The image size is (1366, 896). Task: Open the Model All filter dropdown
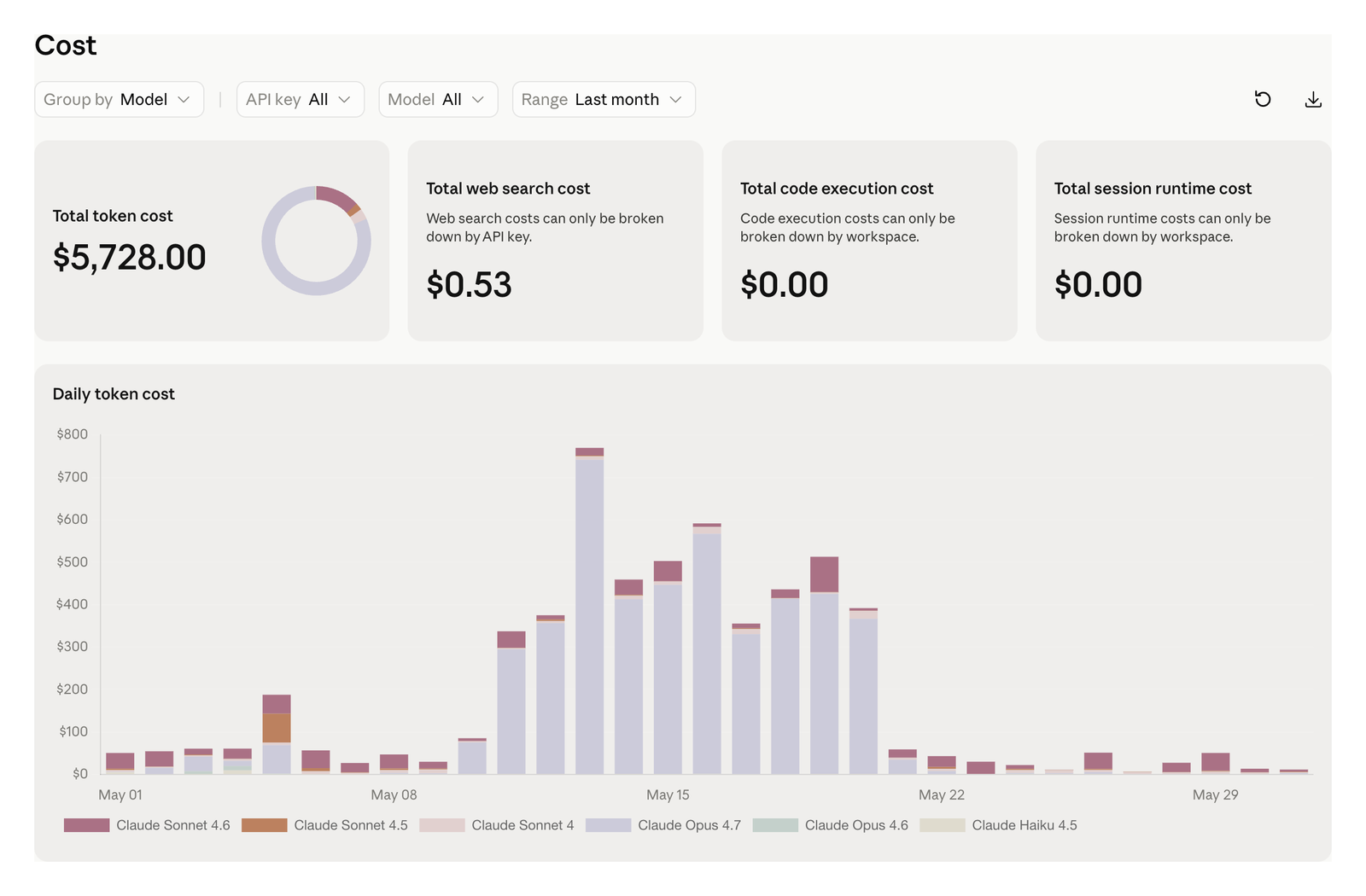coord(438,99)
